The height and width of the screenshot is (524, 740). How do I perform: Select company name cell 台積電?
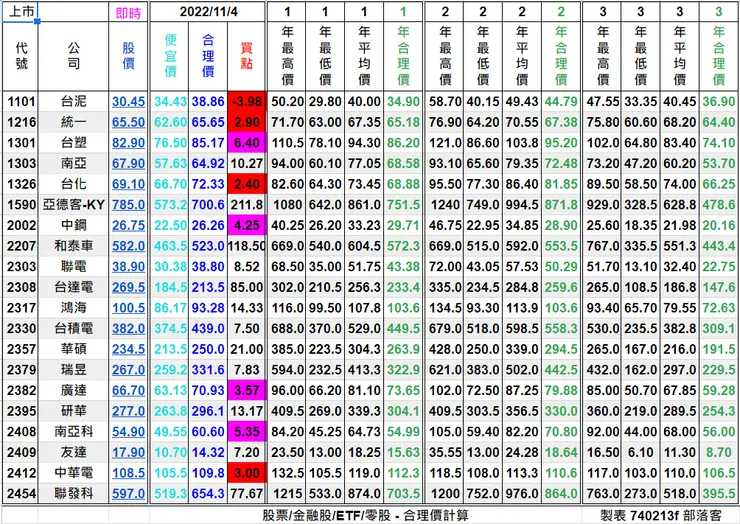[x=73, y=329]
